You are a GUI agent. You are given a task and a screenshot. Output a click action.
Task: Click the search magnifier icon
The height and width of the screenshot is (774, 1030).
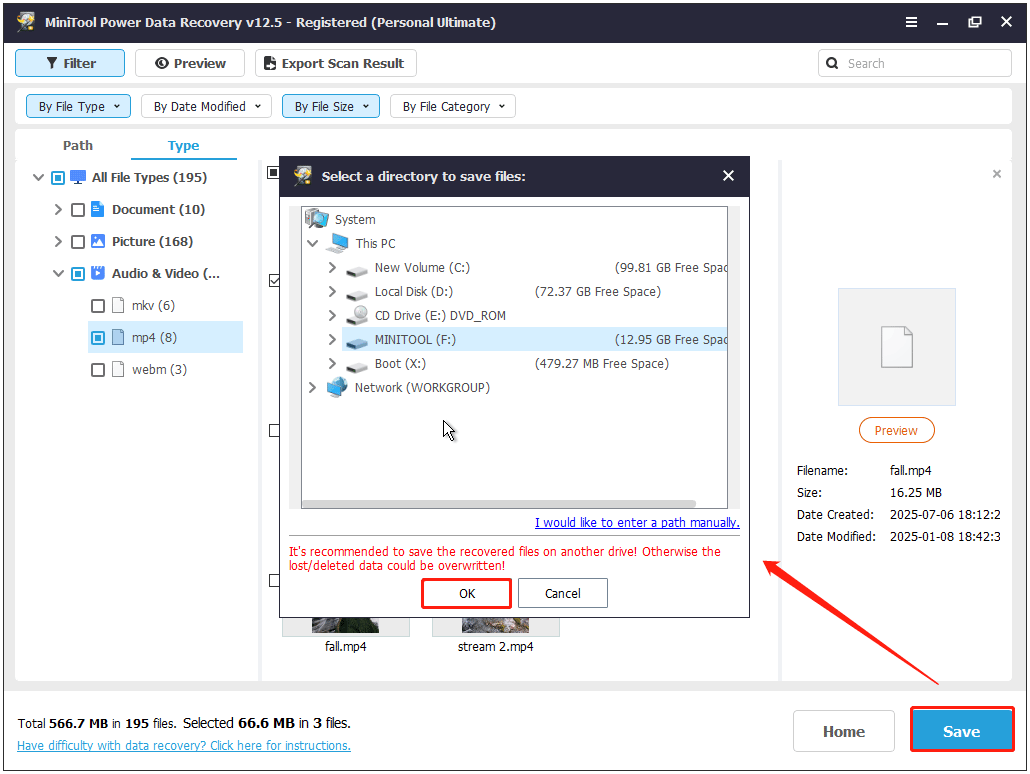pyautogui.click(x=832, y=63)
